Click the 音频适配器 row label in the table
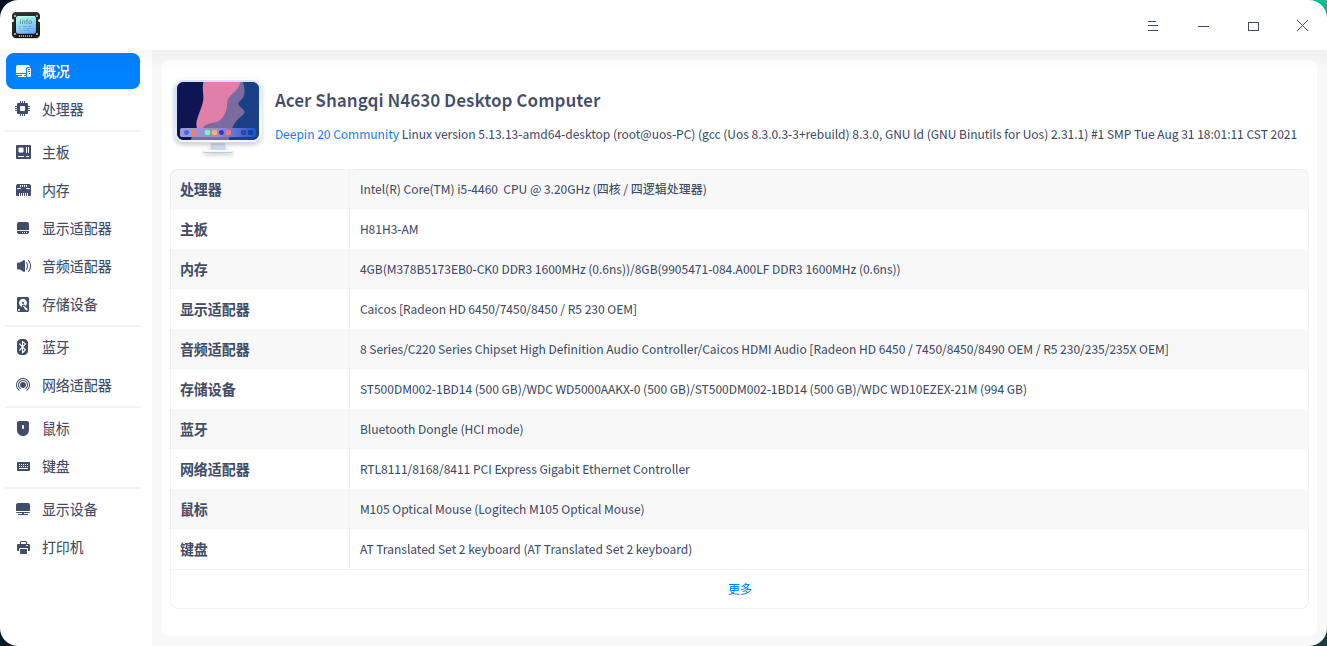 click(215, 349)
